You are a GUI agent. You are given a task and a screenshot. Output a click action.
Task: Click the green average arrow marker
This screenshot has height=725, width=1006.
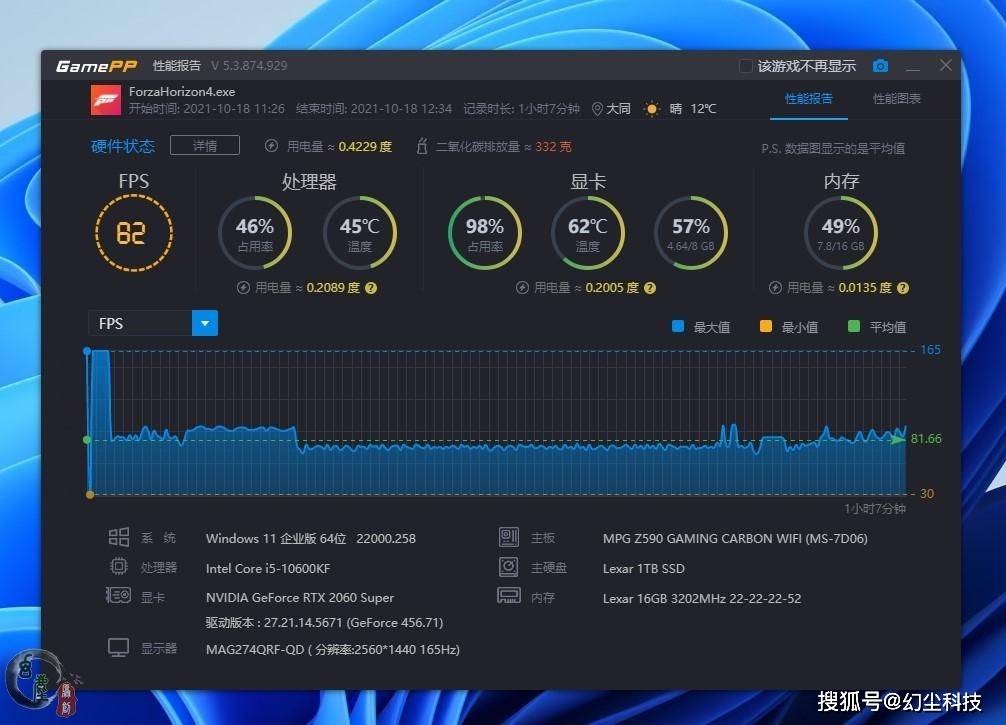coord(898,439)
